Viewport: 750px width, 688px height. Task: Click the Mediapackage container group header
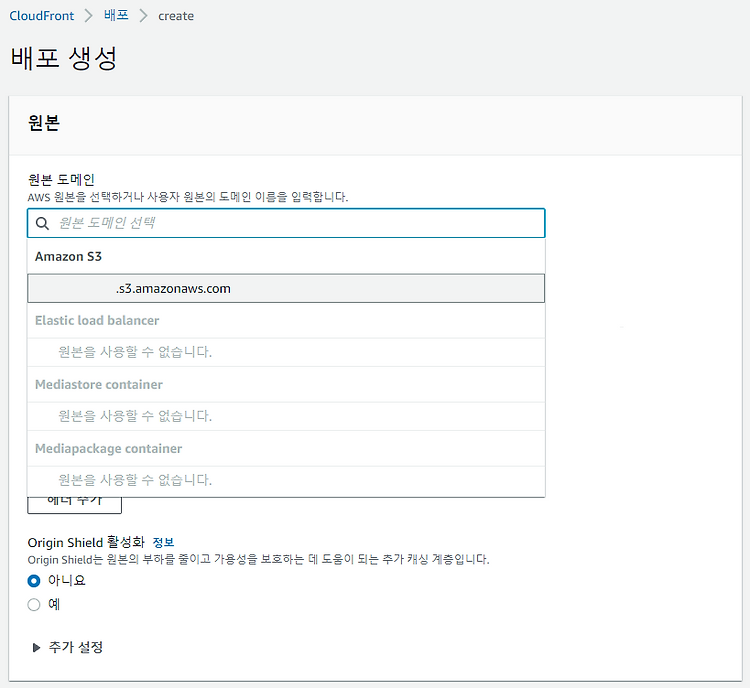109,449
